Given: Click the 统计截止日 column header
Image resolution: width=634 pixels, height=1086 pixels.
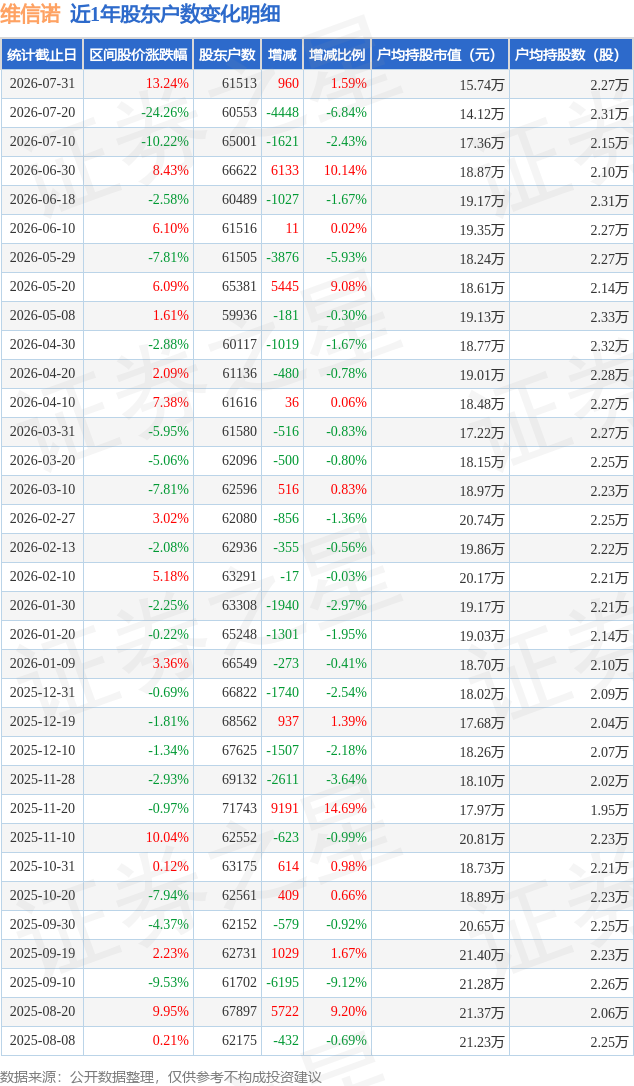Looking at the screenshot, I should [42, 55].
